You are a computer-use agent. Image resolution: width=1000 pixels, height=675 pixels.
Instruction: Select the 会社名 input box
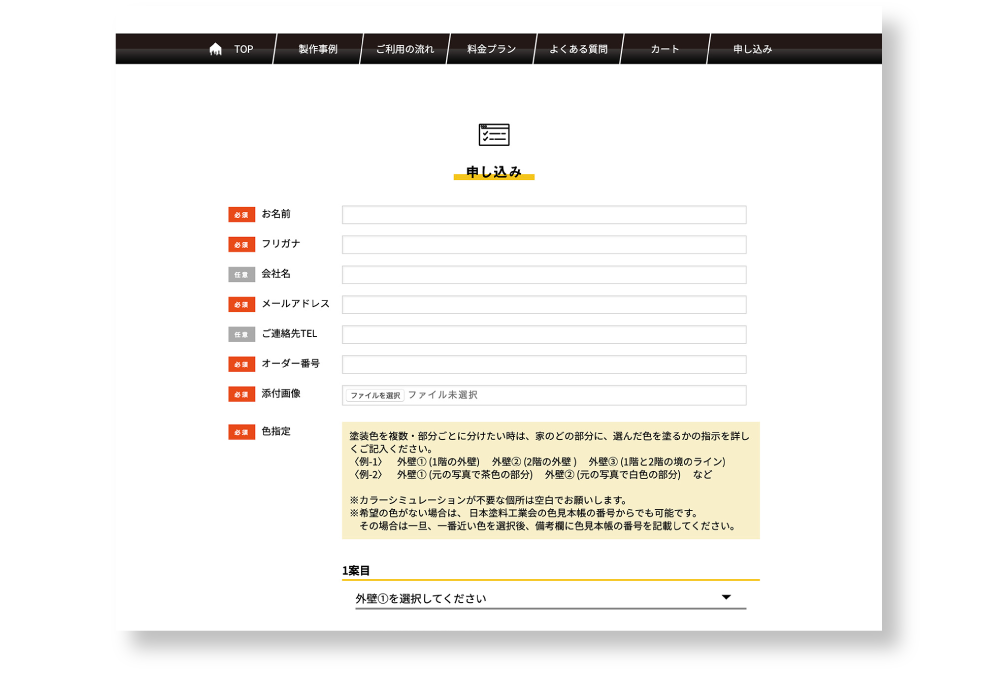click(x=544, y=275)
